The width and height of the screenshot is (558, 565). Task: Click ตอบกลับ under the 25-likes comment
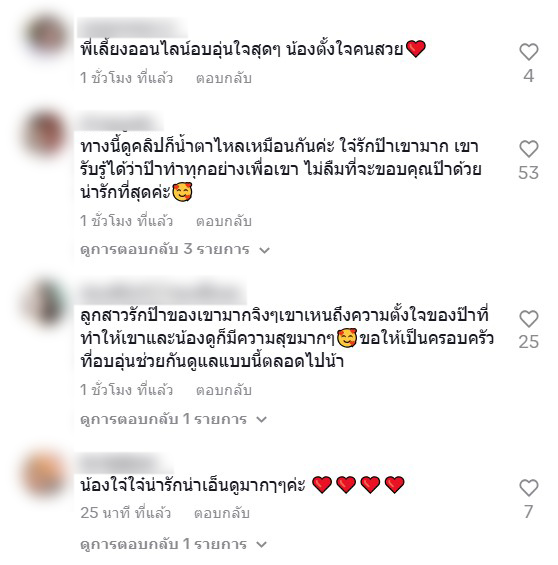223,390
